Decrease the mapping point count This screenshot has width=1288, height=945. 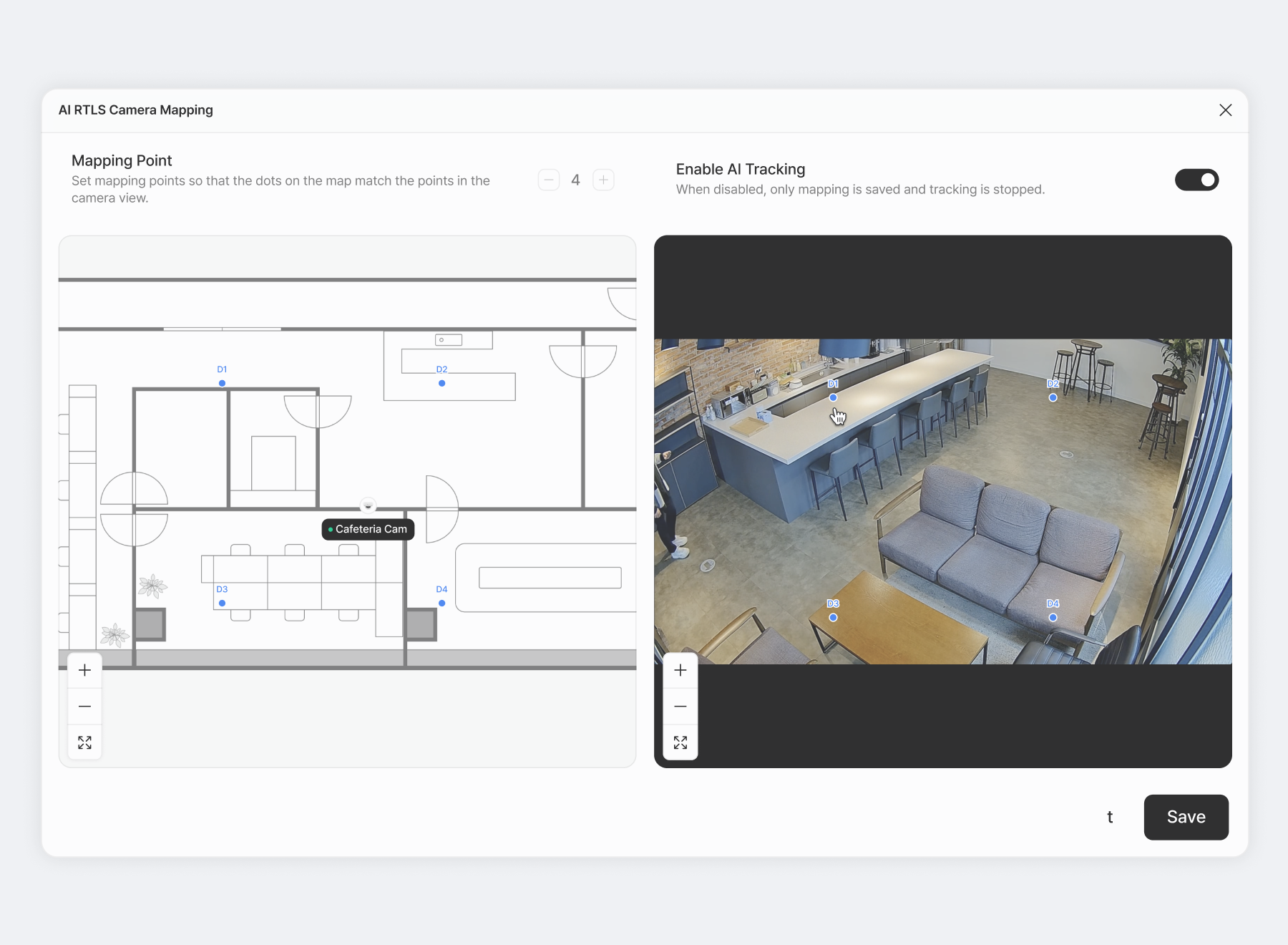pos(549,180)
